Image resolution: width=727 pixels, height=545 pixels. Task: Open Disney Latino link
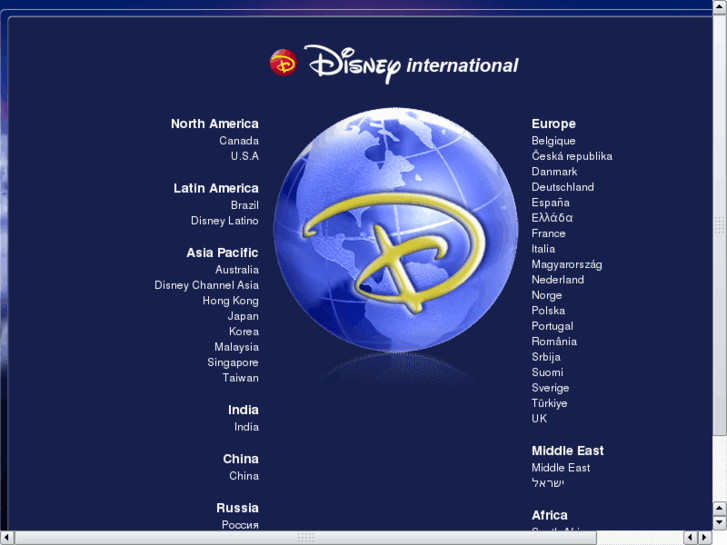click(x=224, y=220)
